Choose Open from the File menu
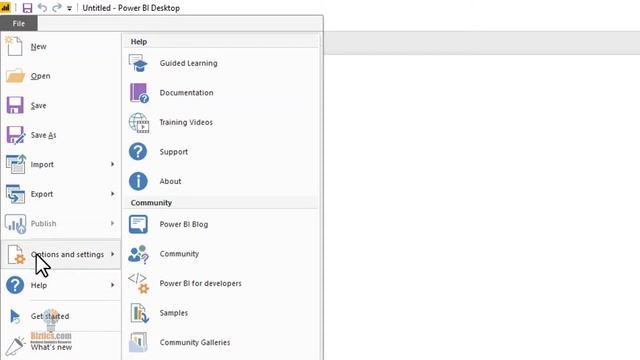This screenshot has height=360, width=640. [61, 76]
